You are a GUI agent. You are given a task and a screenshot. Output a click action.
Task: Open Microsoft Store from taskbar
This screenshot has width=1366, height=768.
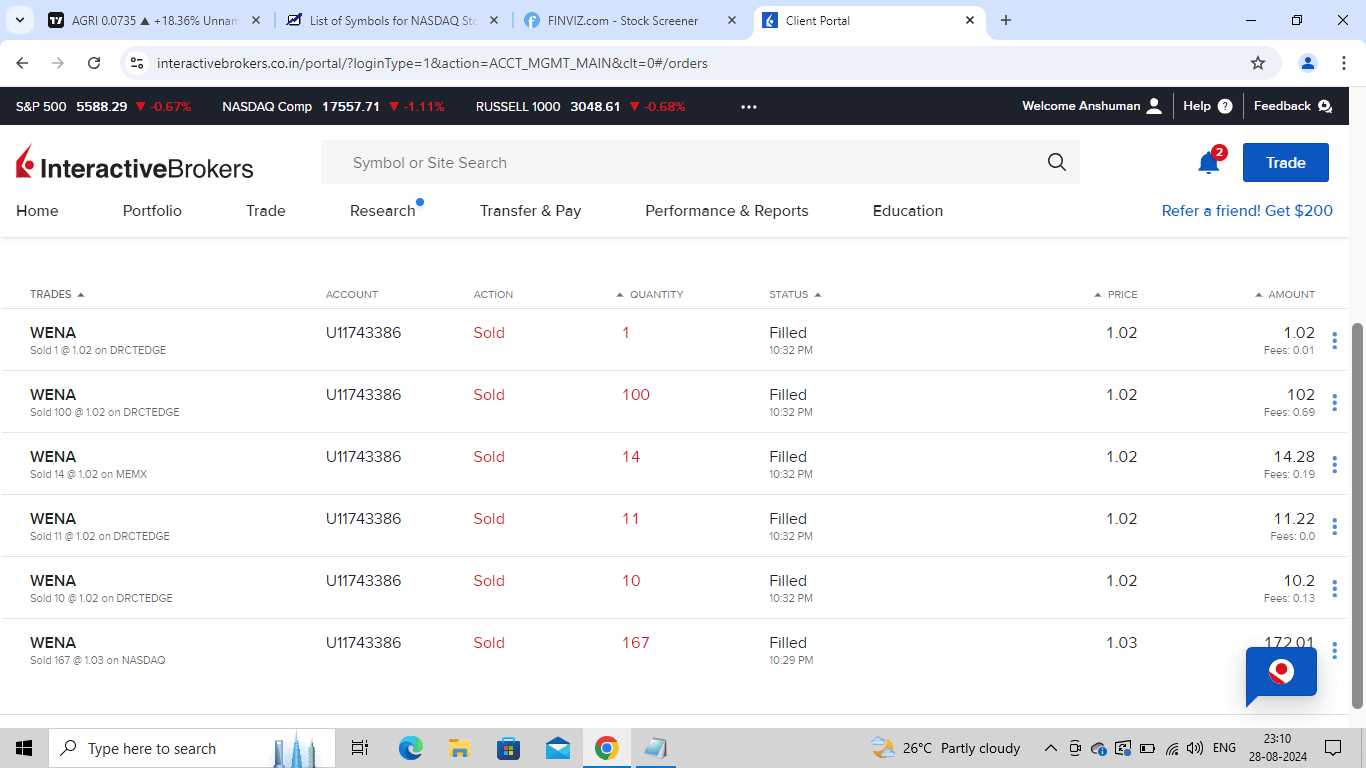point(509,748)
